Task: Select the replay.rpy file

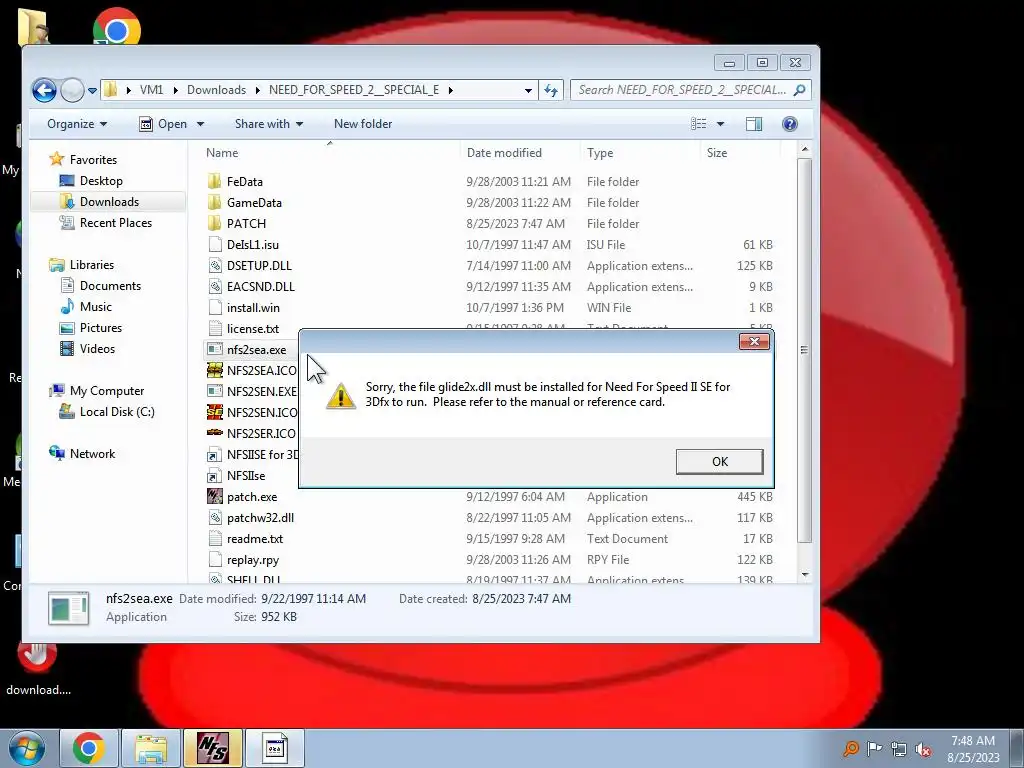Action: [x=253, y=560]
